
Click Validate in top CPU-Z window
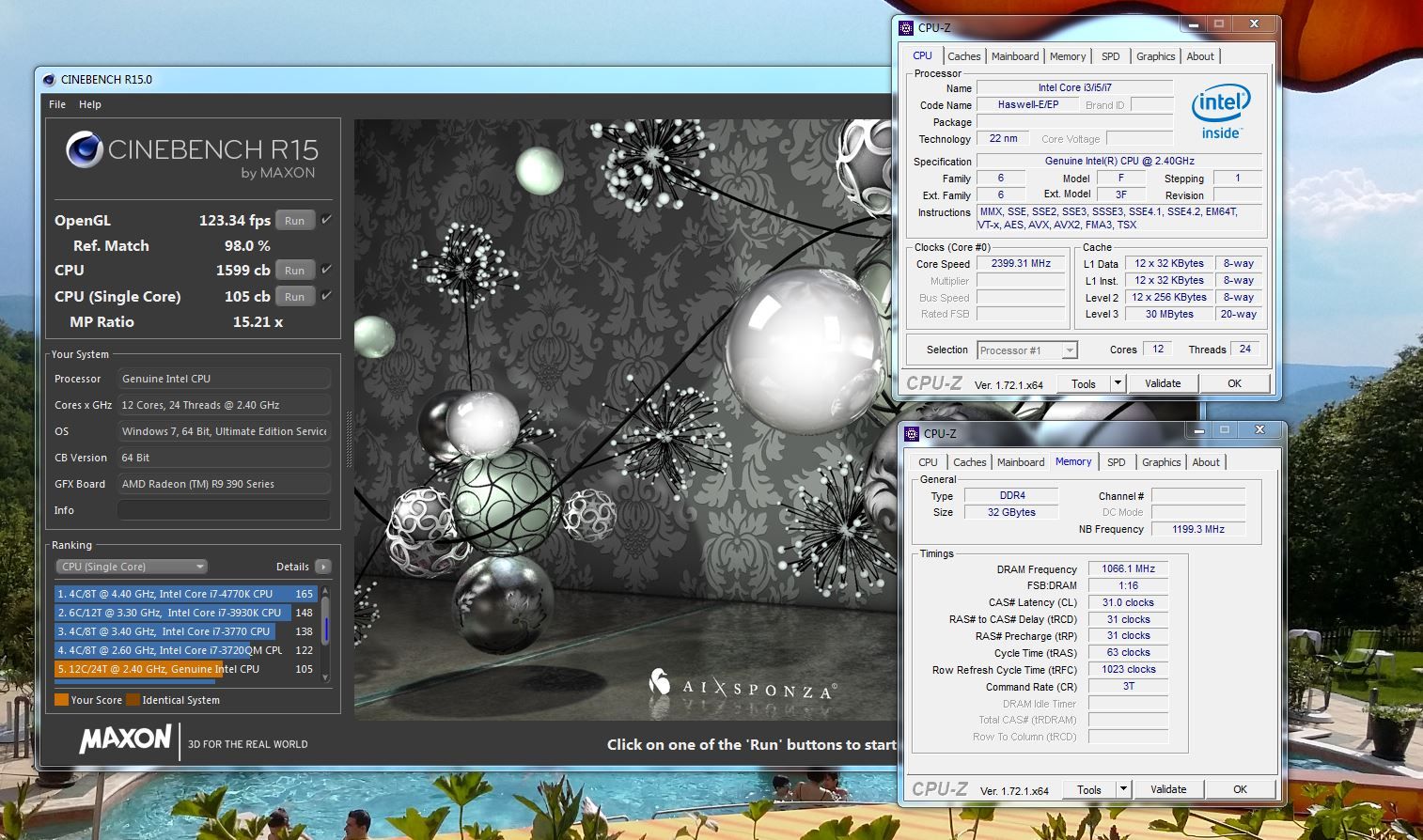point(1163,383)
